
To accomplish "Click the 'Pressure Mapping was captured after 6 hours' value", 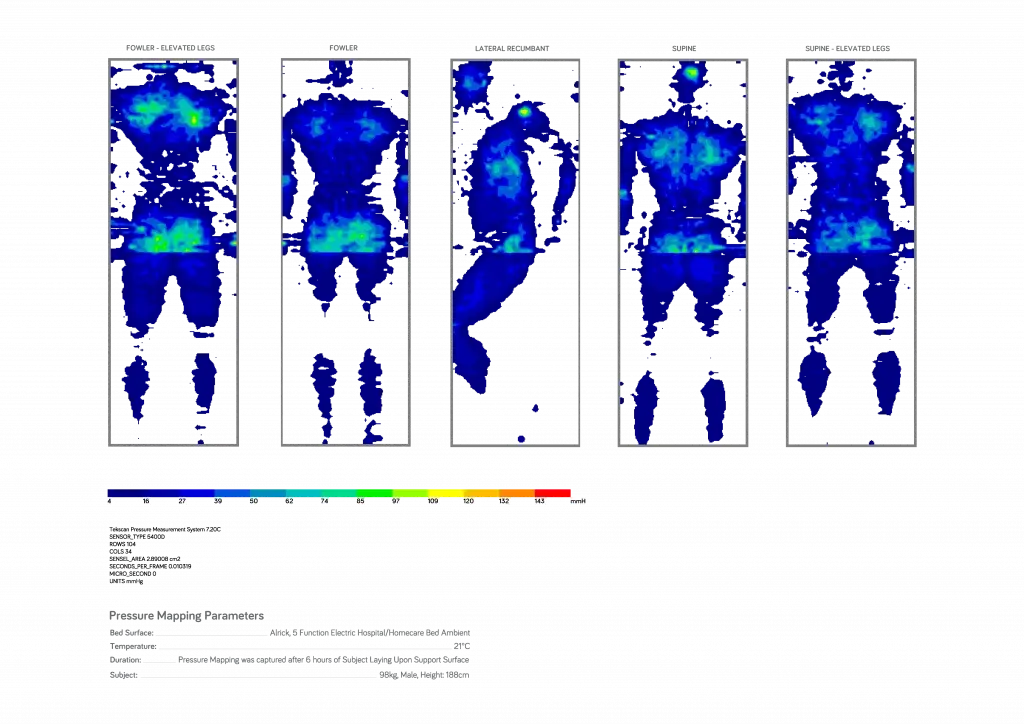I will coord(323,660).
